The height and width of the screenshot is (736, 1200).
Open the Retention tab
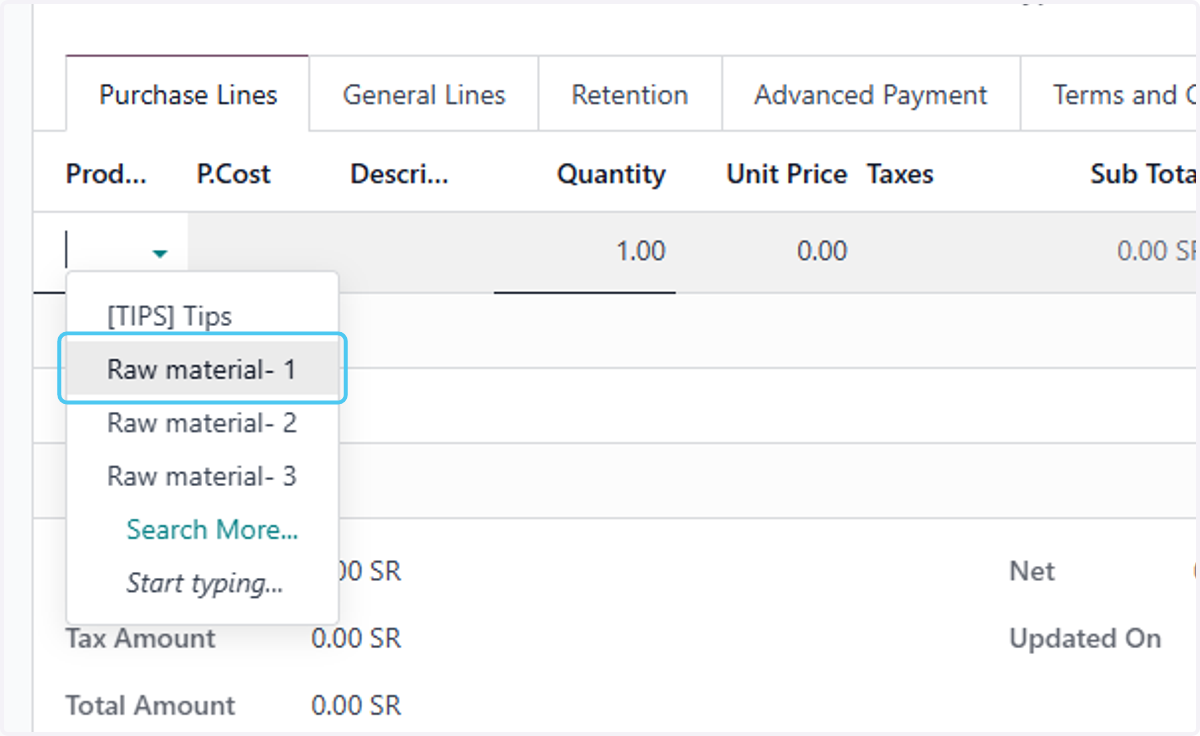(630, 95)
